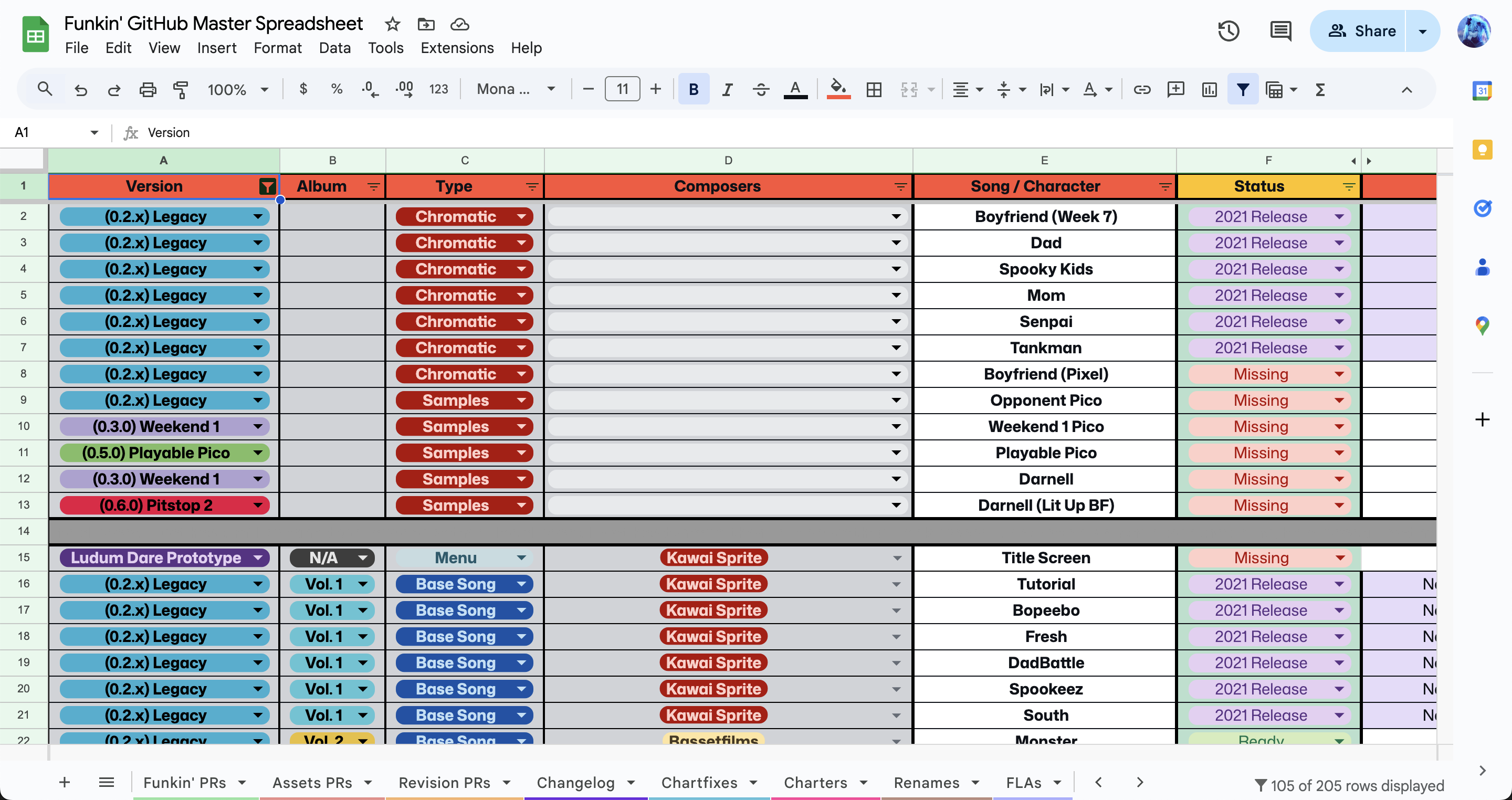Apply currency format with dollar icon
The width and height of the screenshot is (1512, 800).
tap(303, 89)
